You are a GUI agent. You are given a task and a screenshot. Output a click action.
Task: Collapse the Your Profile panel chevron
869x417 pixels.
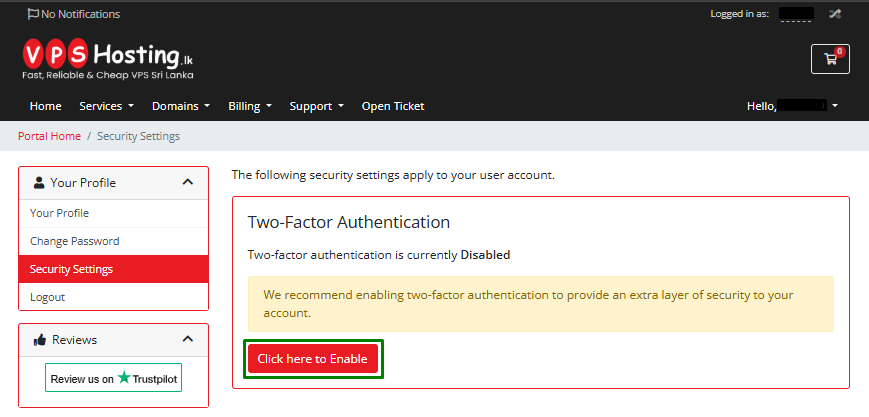click(x=188, y=182)
